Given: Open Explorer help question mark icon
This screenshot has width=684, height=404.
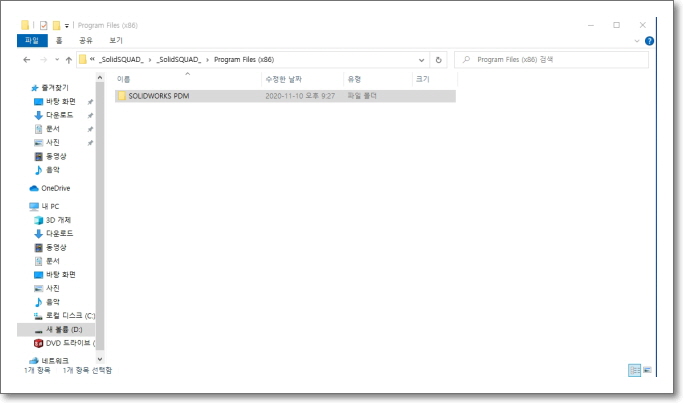Looking at the screenshot, I should (x=649, y=41).
